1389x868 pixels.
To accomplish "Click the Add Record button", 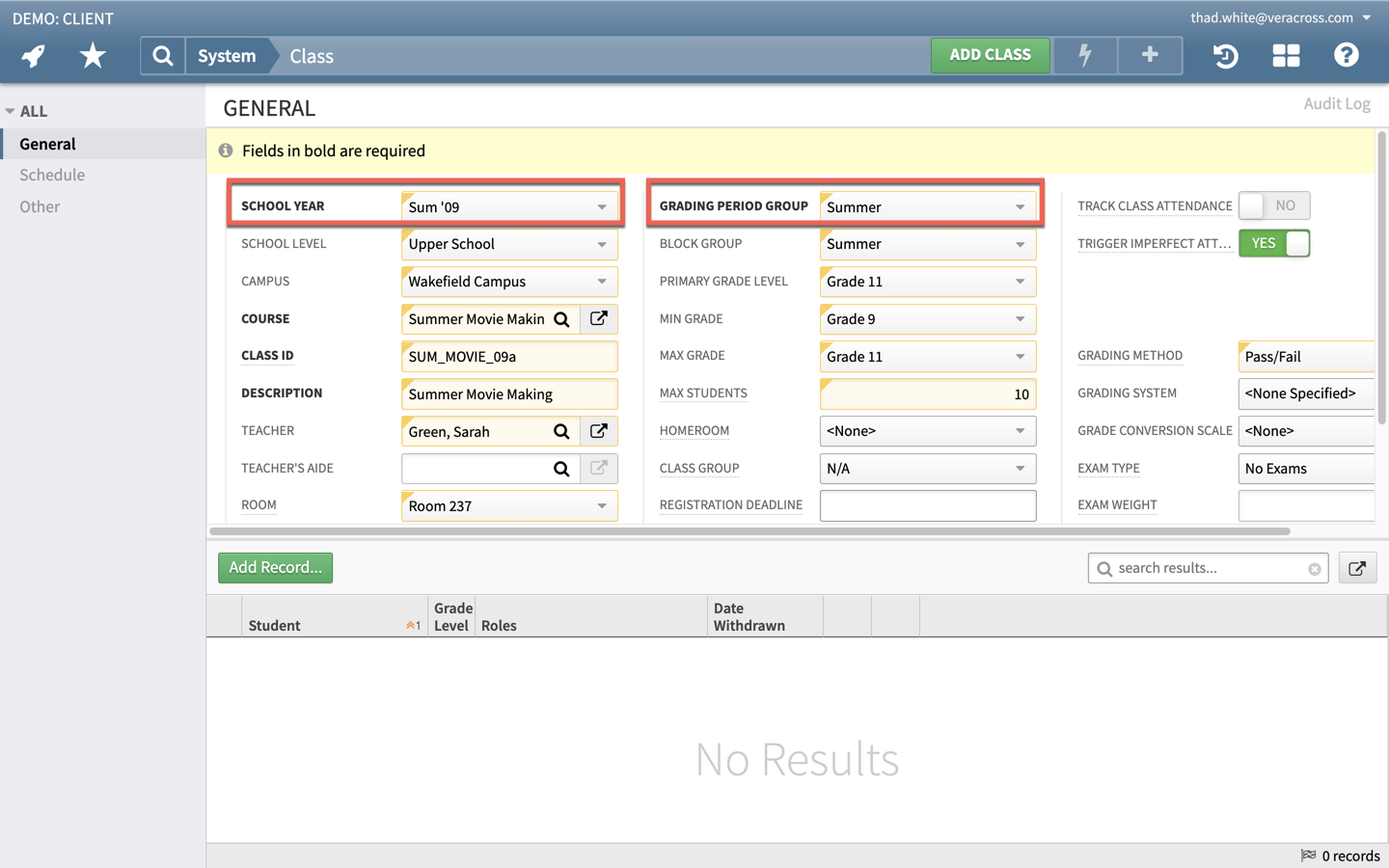I will coord(275,568).
